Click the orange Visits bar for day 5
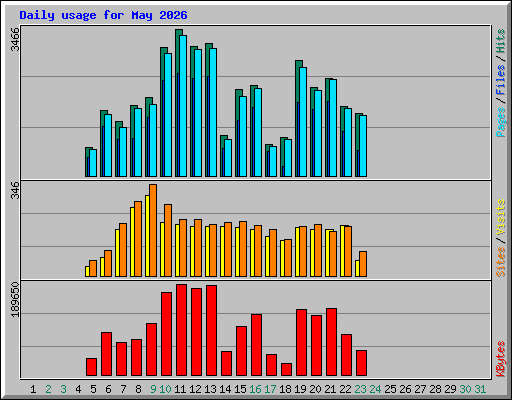The height and width of the screenshot is (400, 512). coord(93,268)
